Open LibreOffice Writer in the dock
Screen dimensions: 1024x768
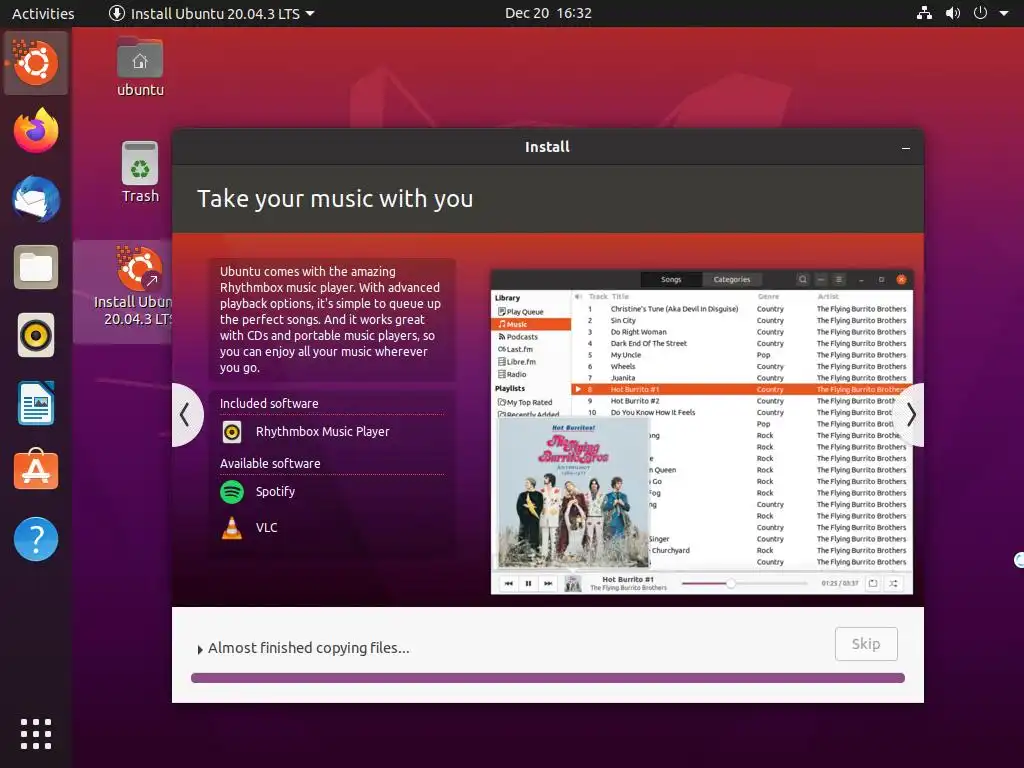[35, 404]
